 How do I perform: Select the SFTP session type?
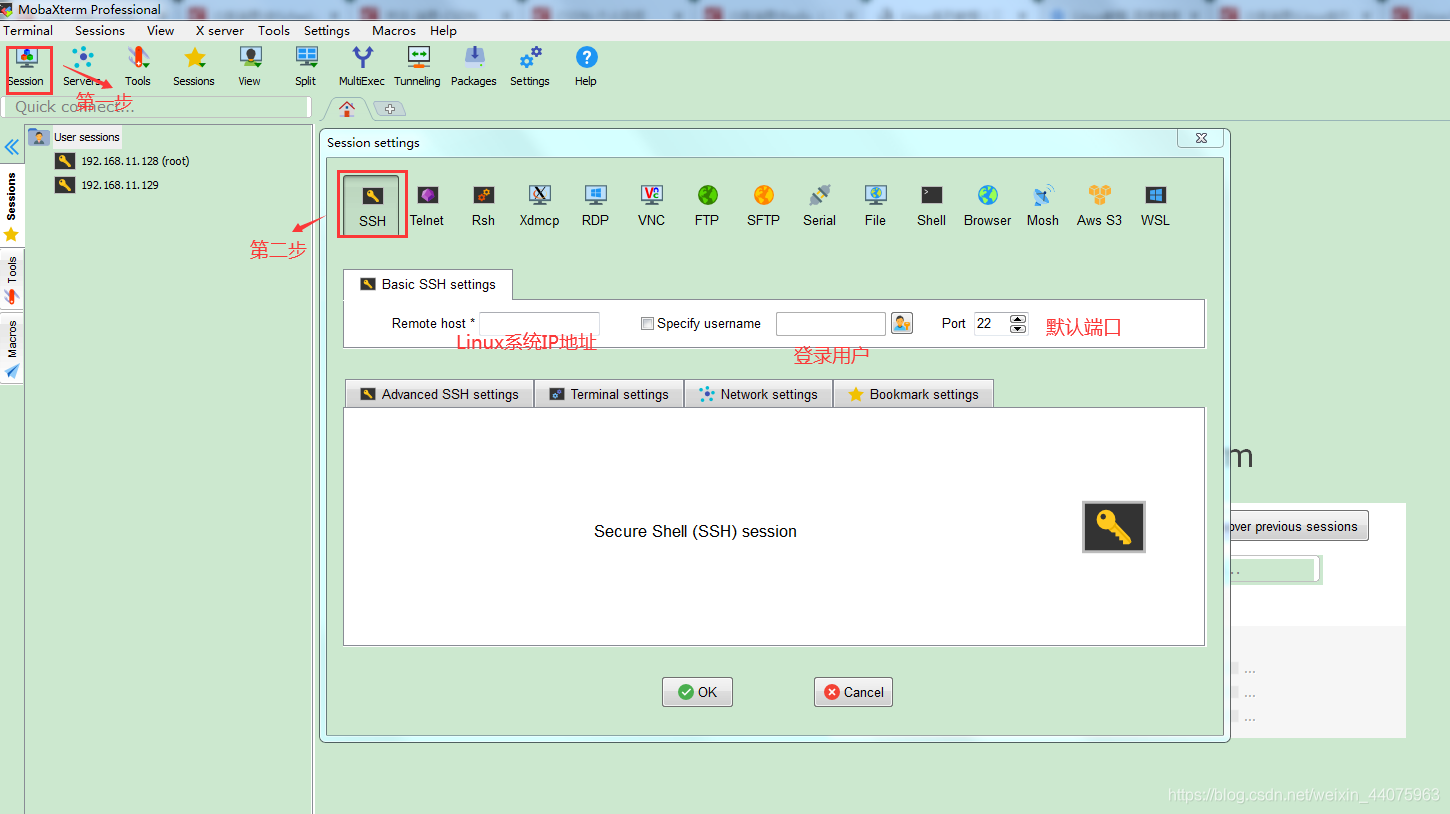(763, 204)
